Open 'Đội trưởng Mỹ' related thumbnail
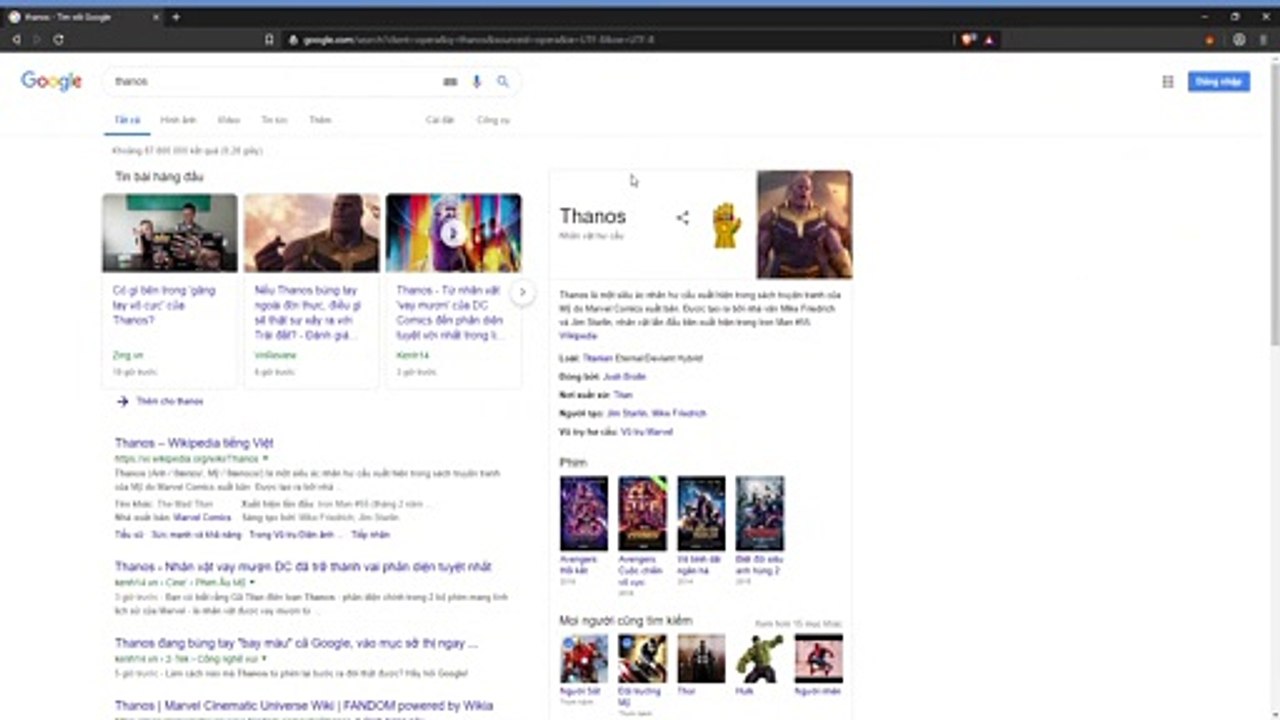Screen dimensions: 1280x720 [642, 658]
